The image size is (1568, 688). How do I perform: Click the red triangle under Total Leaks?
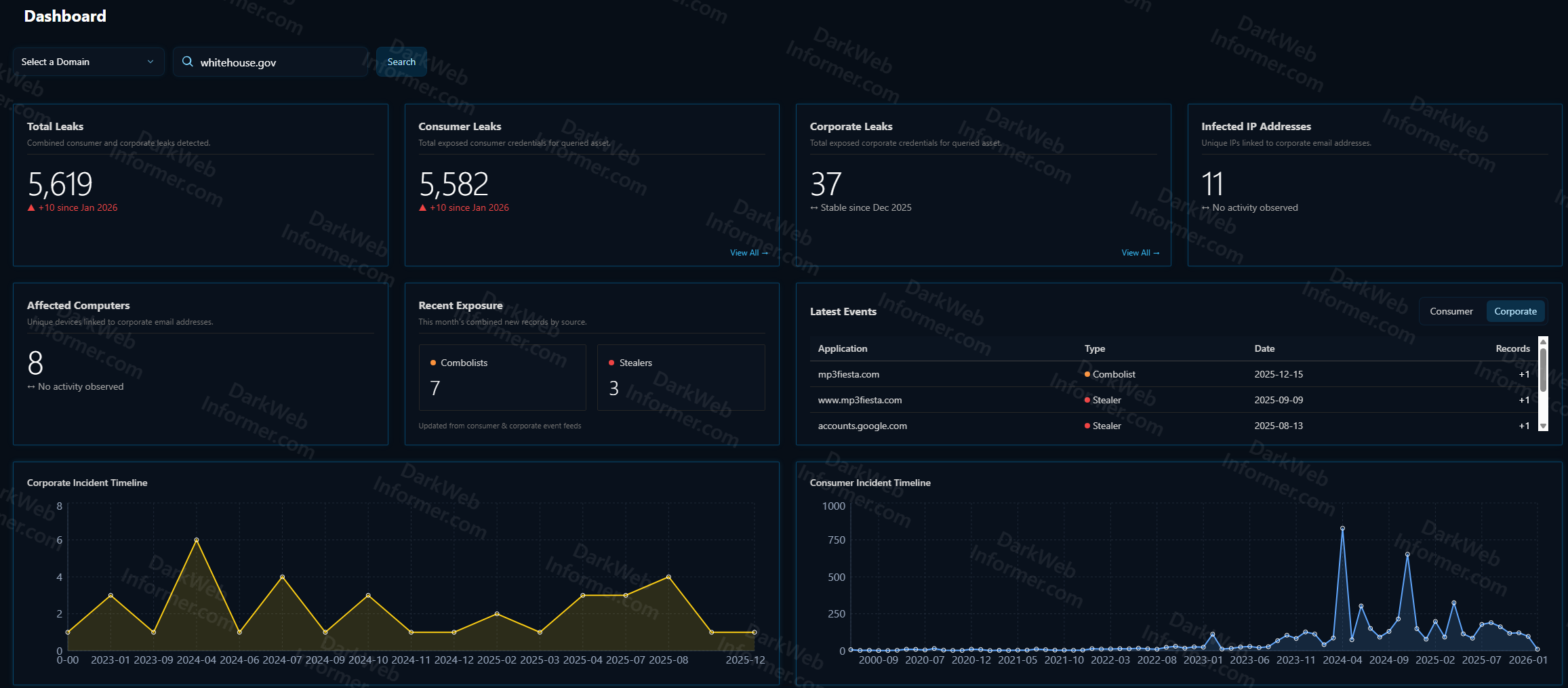pos(31,208)
